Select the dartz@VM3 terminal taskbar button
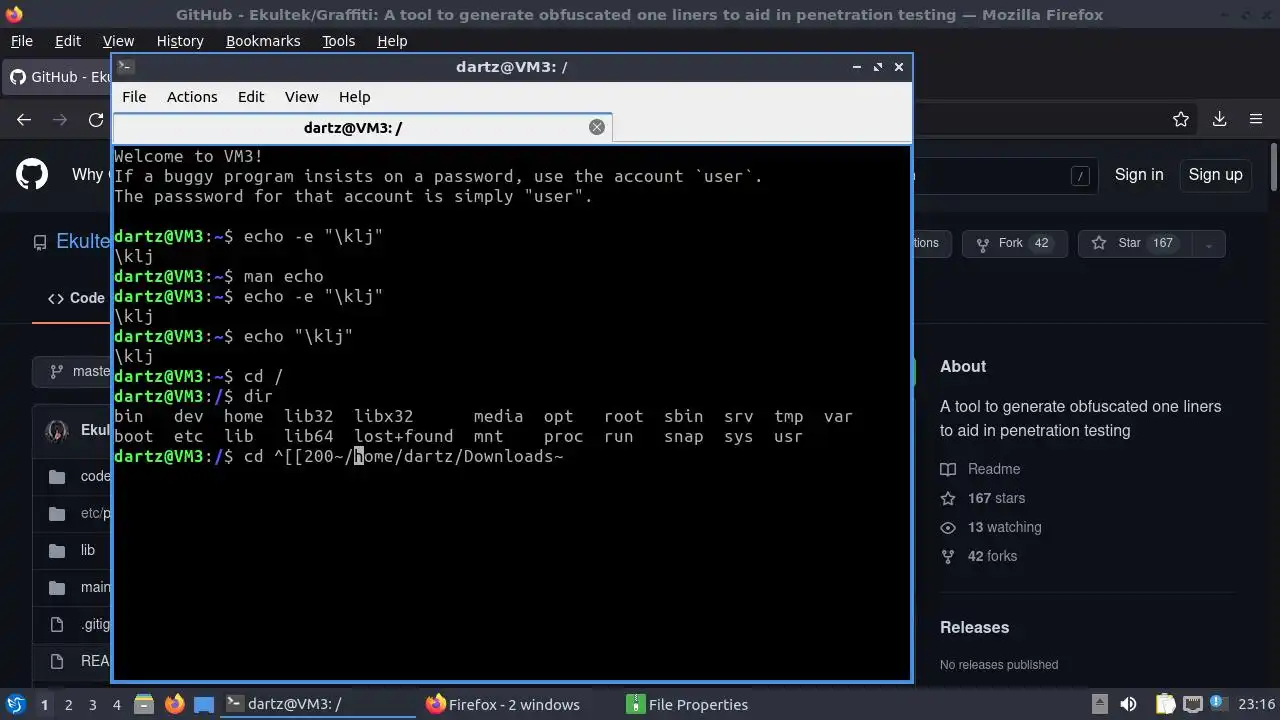 [318, 704]
